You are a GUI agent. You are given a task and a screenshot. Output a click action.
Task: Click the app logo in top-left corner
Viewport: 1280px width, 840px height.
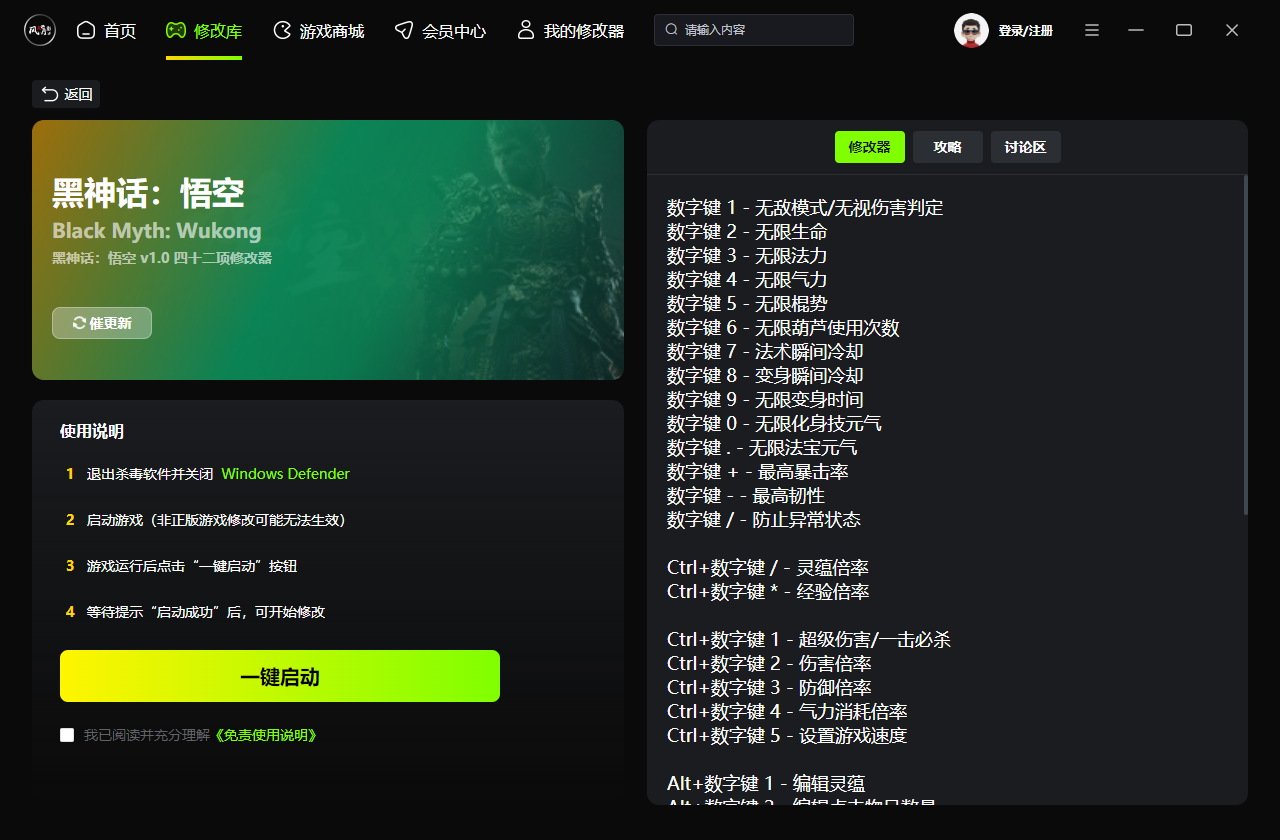tap(40, 30)
